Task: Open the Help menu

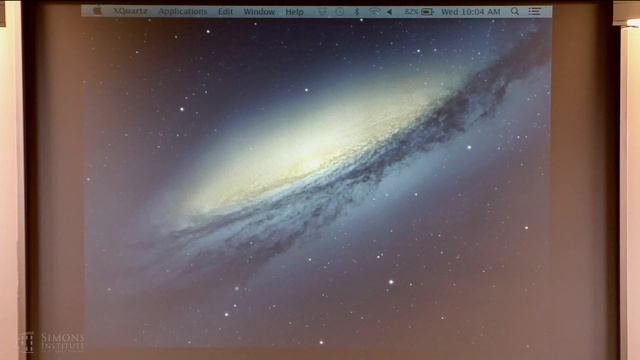Action: click(x=294, y=12)
